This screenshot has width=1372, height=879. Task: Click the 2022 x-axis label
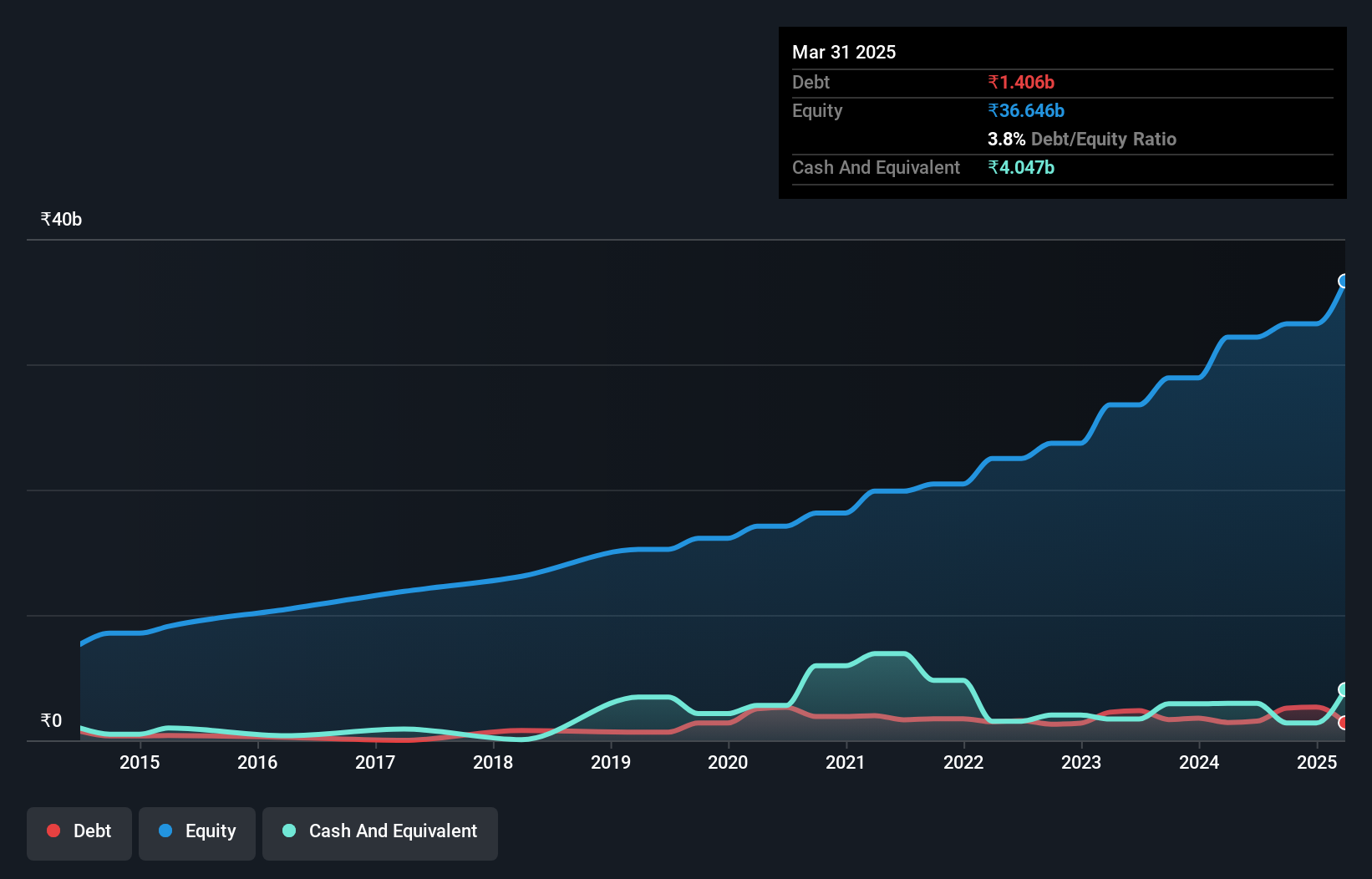coord(963,762)
